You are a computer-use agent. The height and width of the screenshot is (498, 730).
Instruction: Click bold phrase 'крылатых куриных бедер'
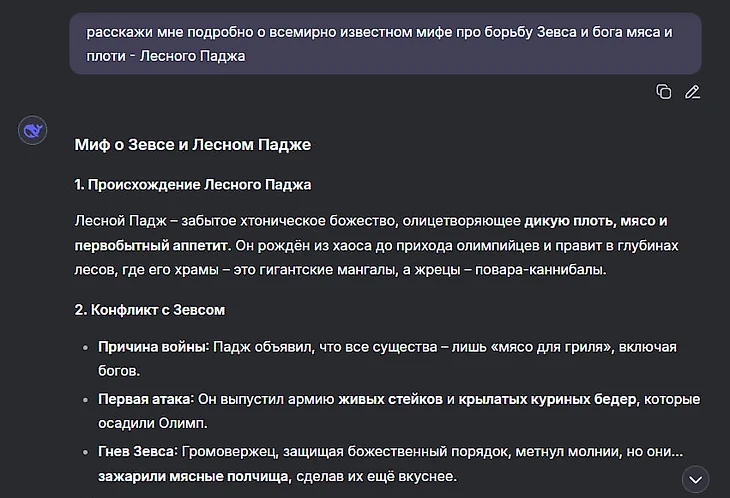[x=548, y=399]
